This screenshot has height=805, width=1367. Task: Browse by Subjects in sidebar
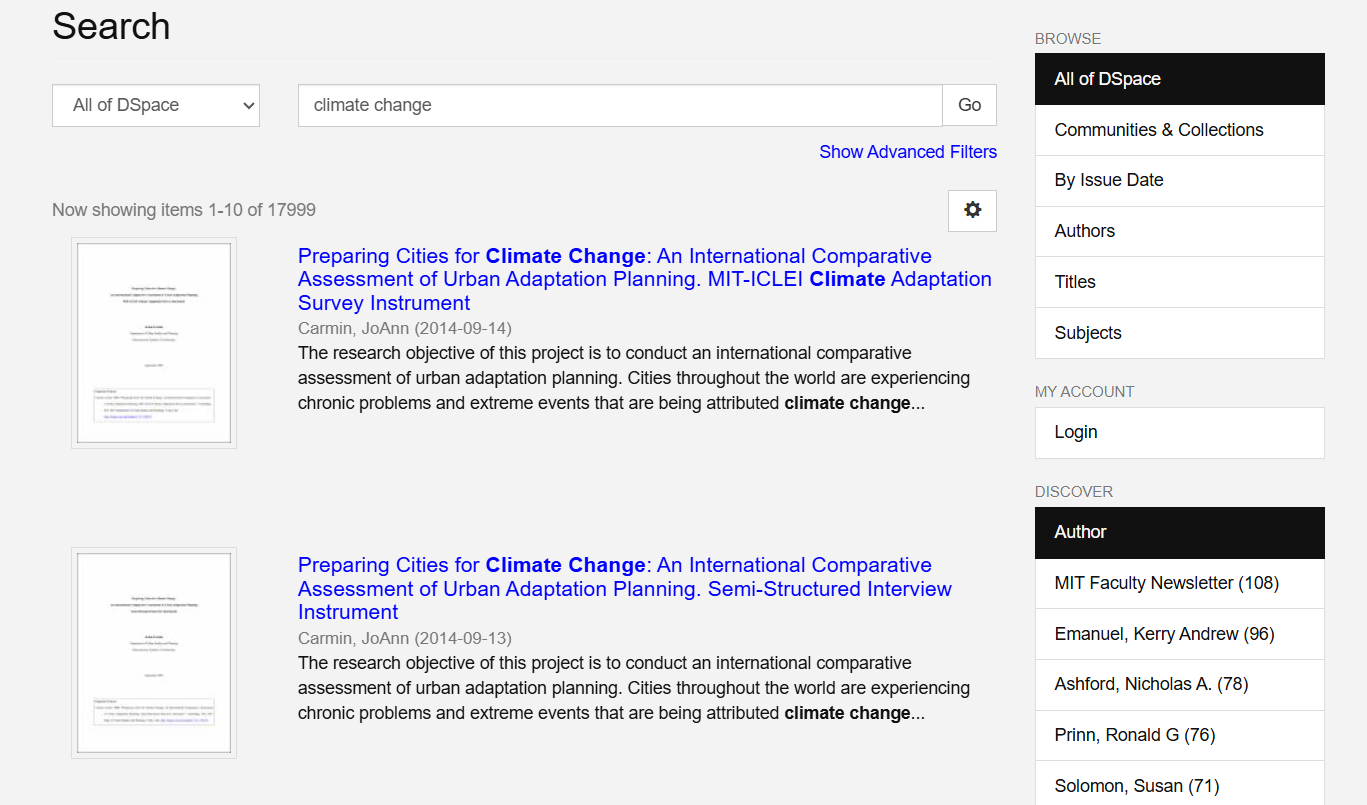click(x=1179, y=333)
